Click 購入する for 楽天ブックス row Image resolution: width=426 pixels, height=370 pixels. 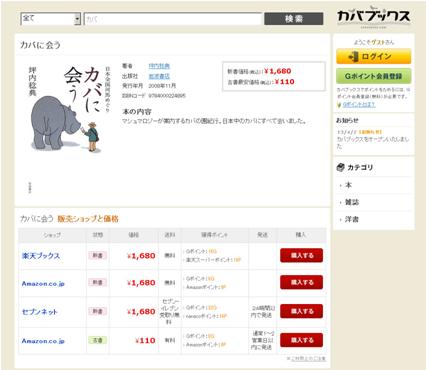302,255
